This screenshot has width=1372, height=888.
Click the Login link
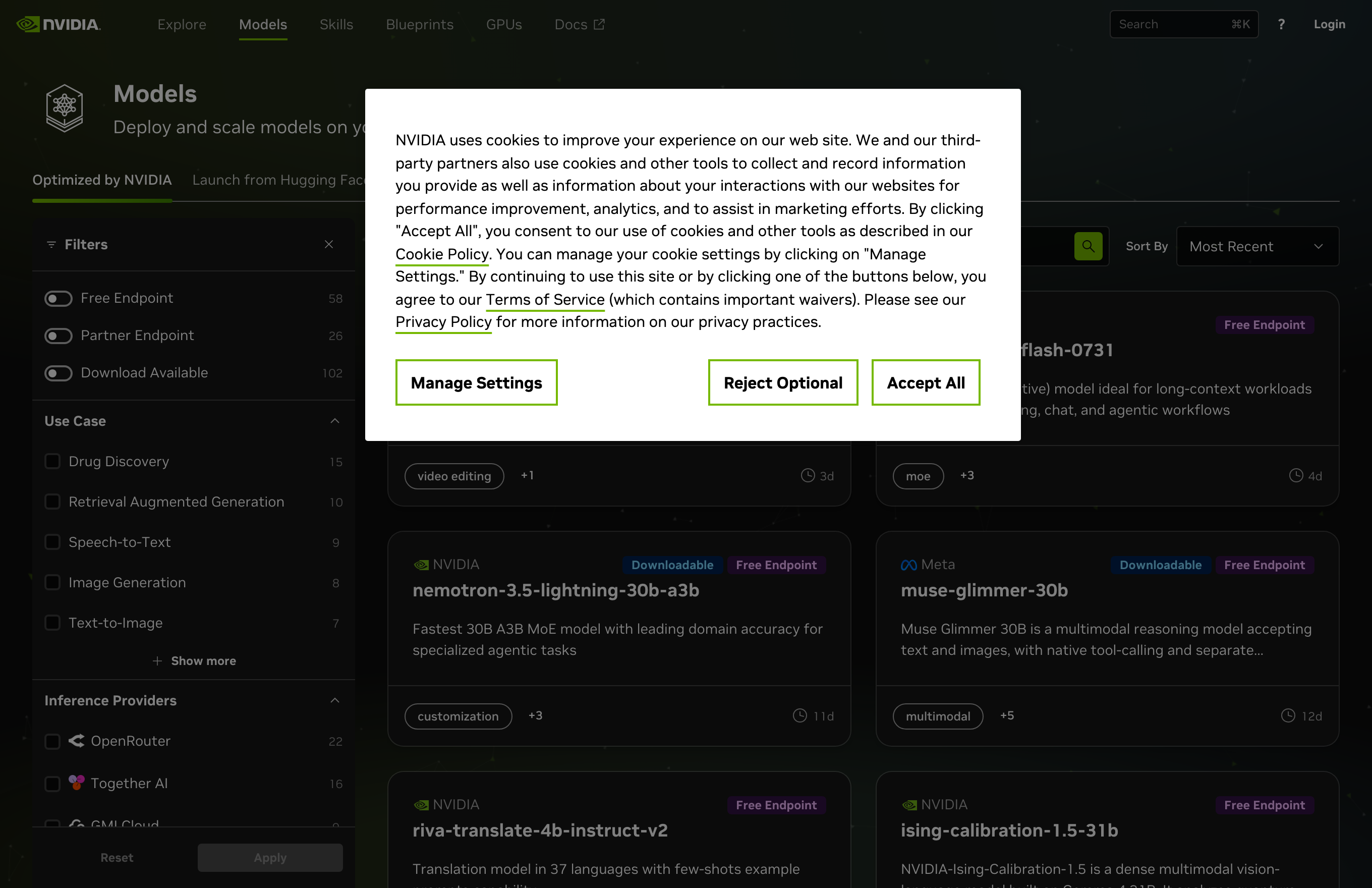1329,24
